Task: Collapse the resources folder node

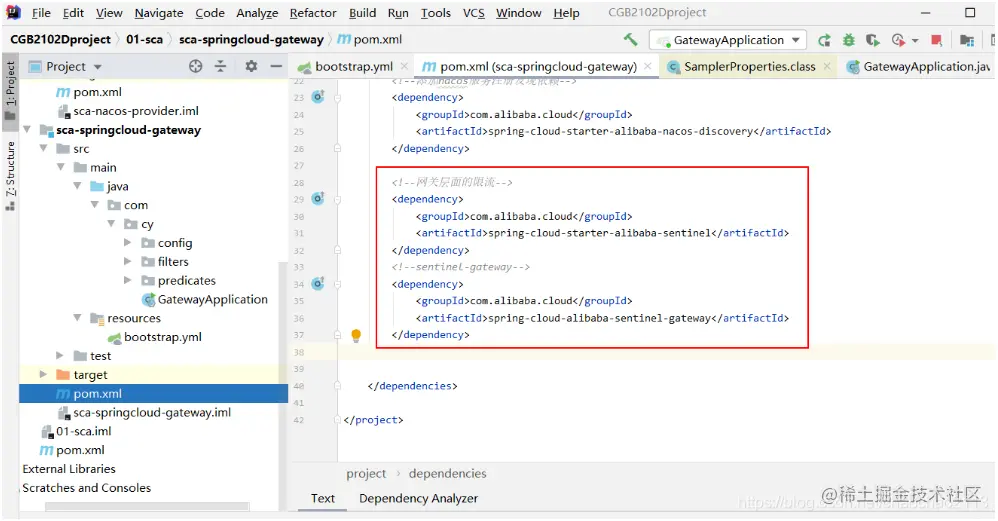Action: point(77,317)
